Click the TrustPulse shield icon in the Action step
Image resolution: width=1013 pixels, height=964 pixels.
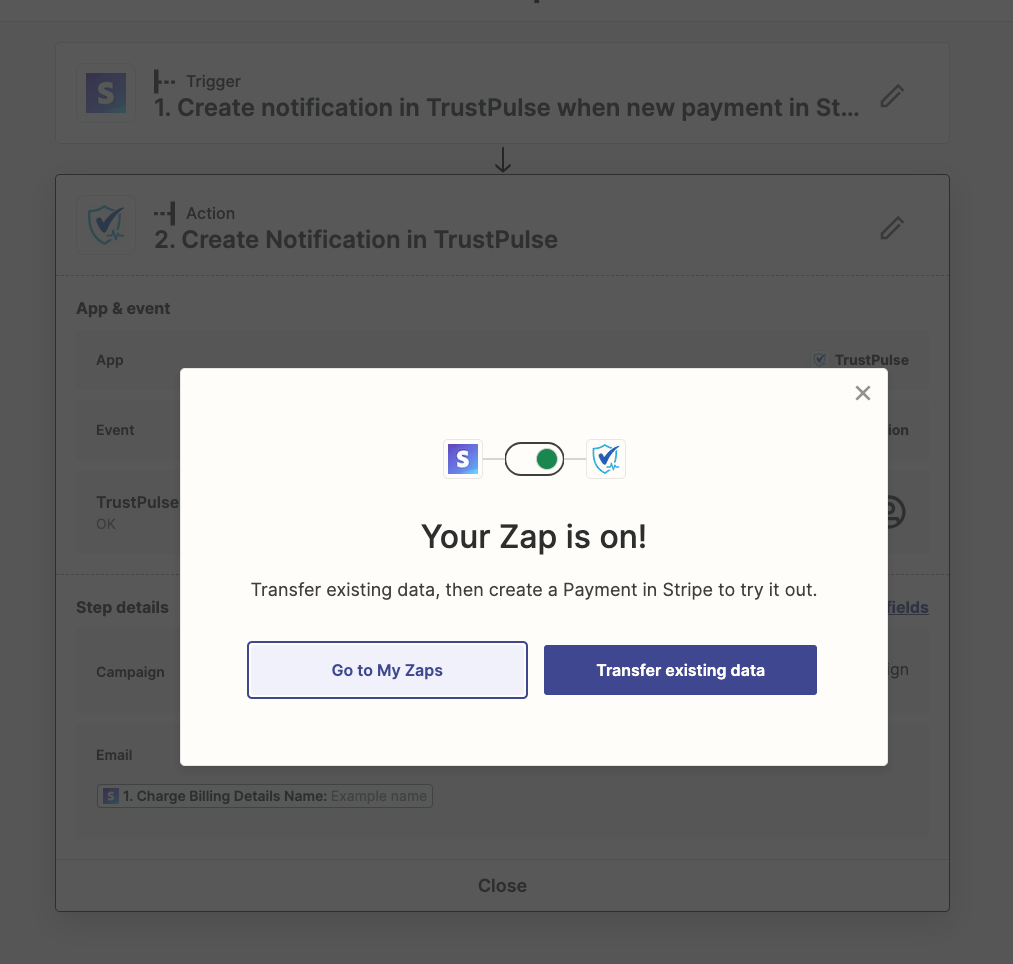click(x=106, y=225)
